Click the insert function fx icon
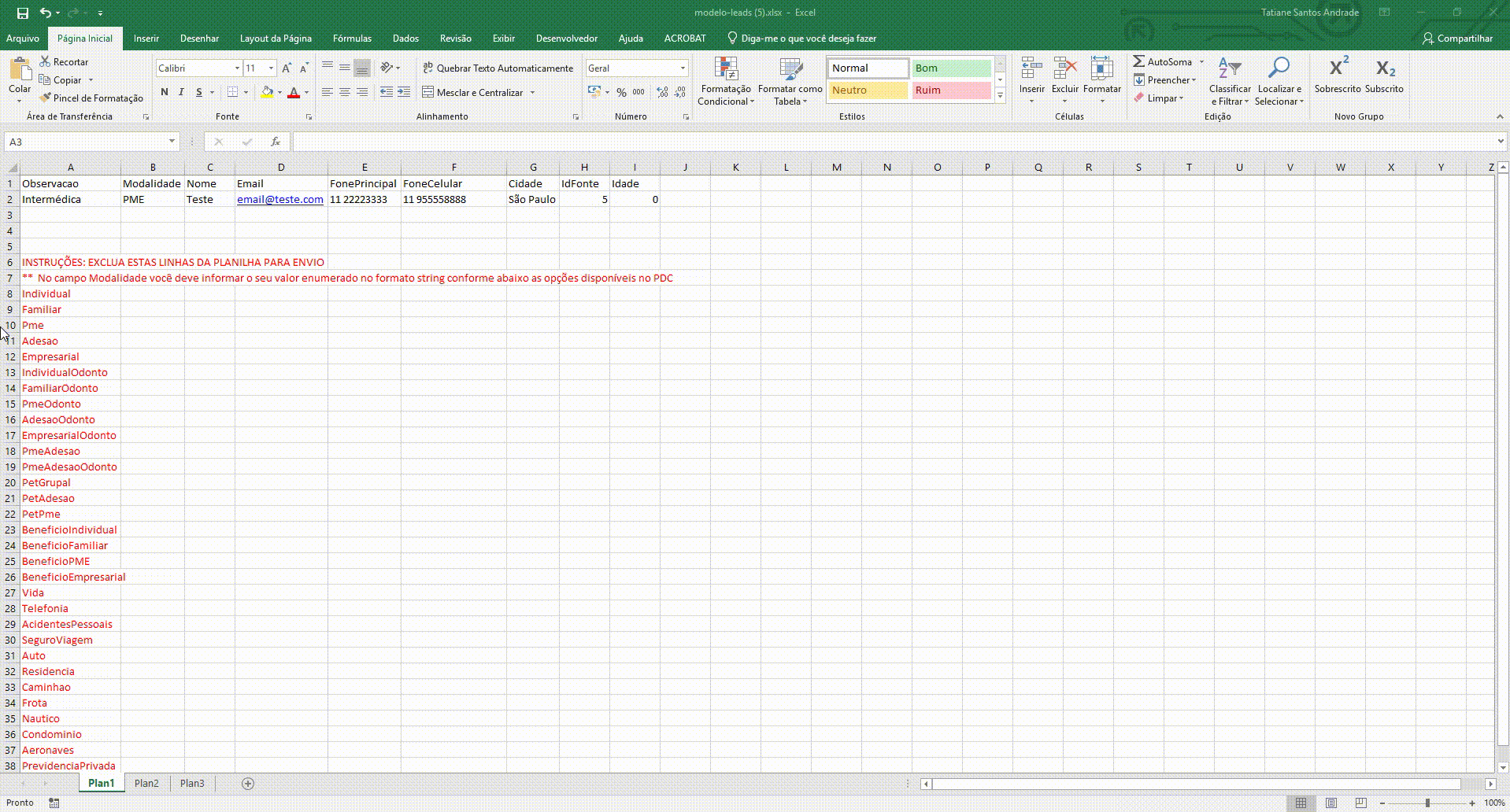 [x=276, y=142]
